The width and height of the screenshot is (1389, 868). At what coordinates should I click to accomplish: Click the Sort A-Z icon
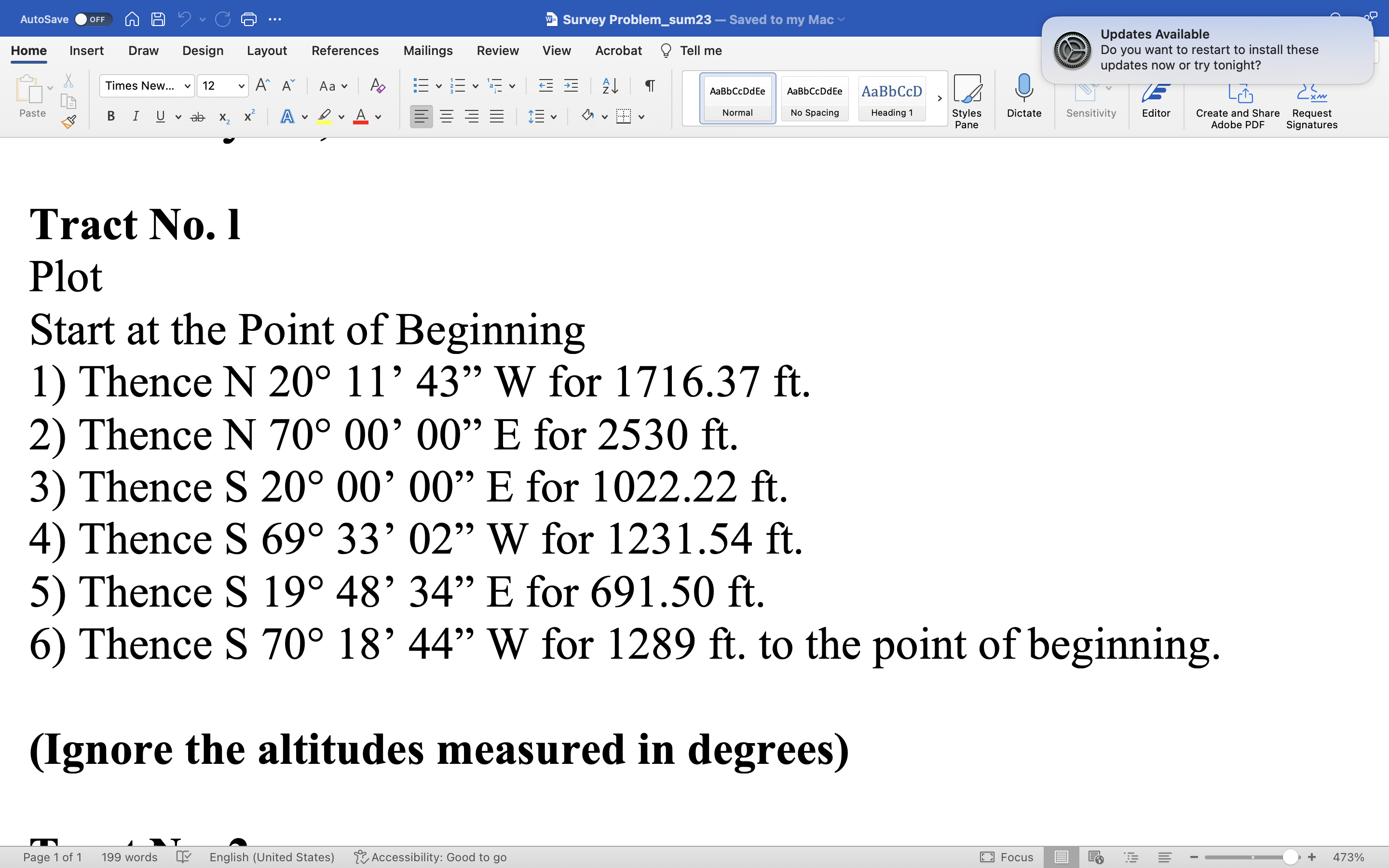[x=610, y=86]
